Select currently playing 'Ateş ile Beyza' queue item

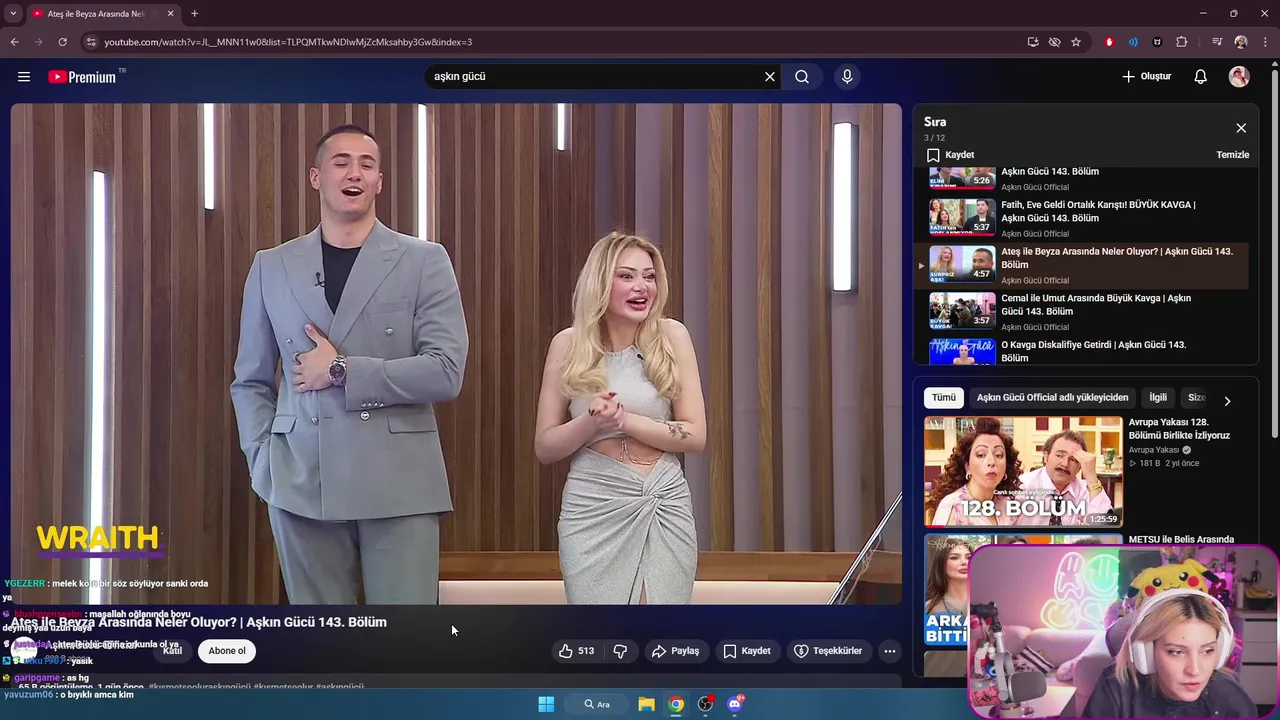[1084, 265]
